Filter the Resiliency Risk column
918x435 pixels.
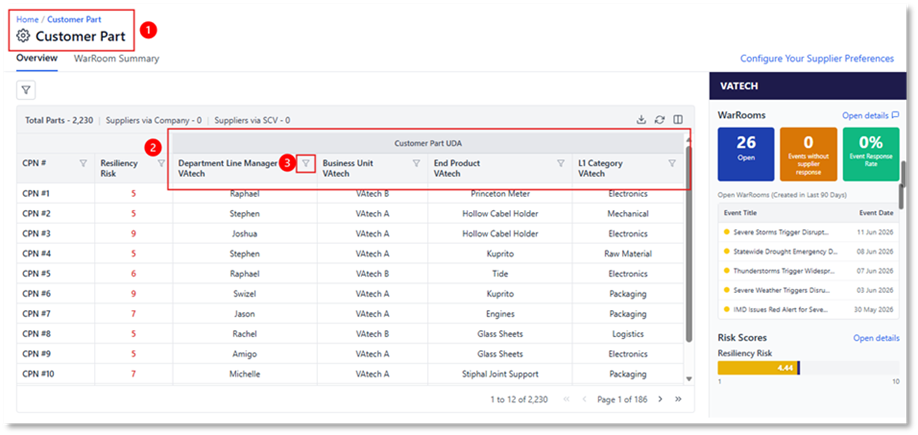[x=161, y=163]
